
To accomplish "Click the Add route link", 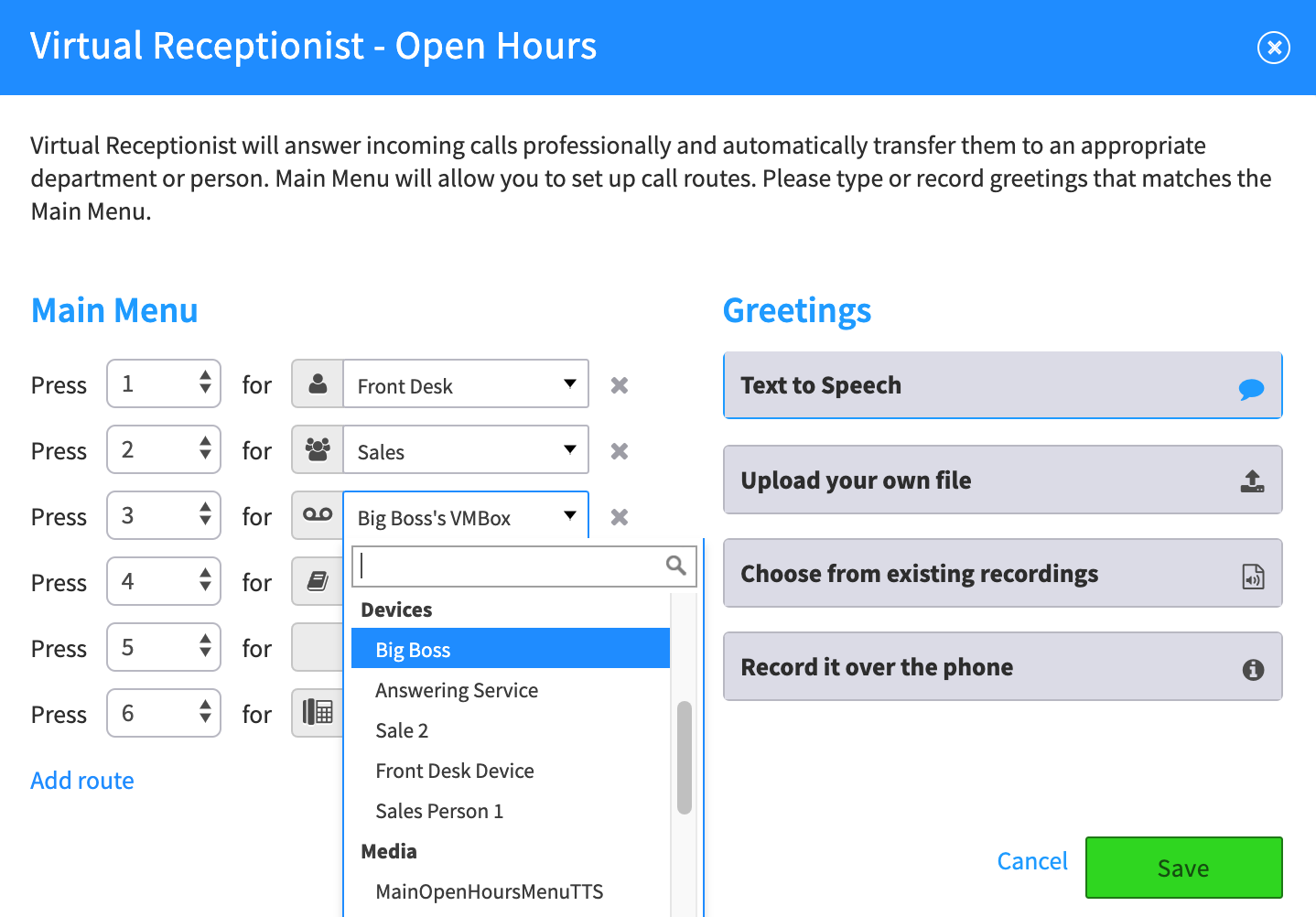I will 82,781.
